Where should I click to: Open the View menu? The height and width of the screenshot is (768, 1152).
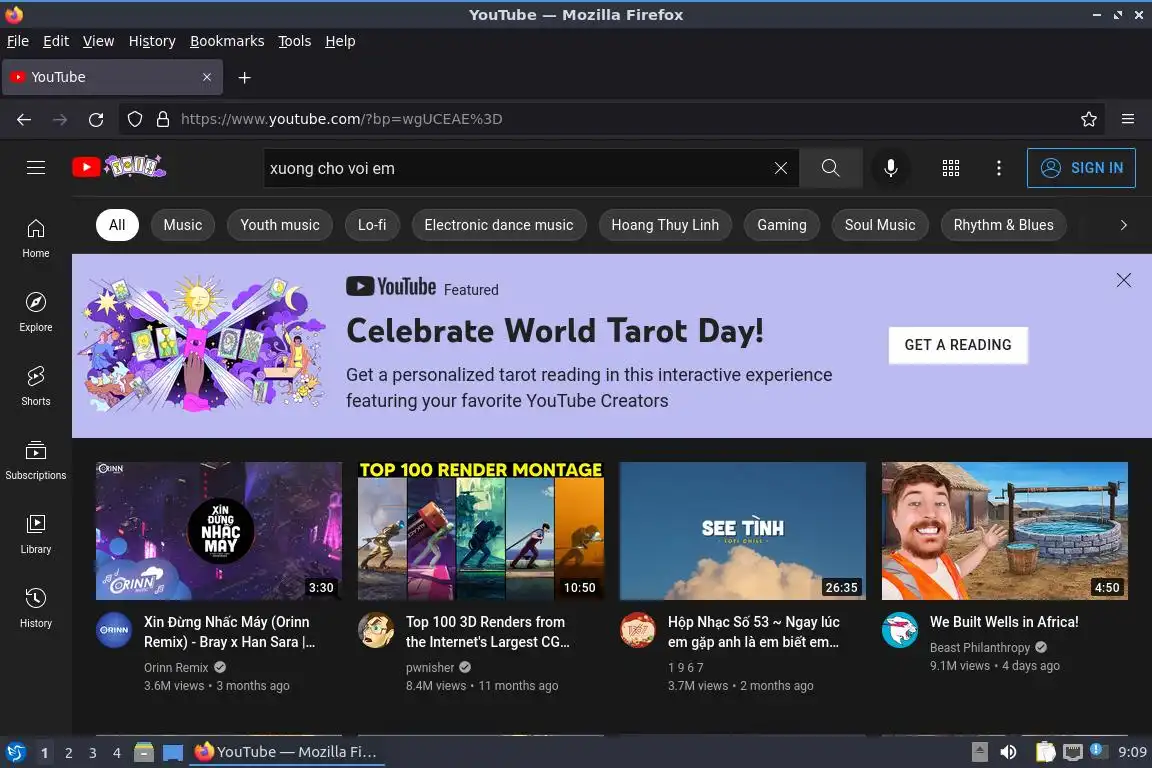(98, 41)
